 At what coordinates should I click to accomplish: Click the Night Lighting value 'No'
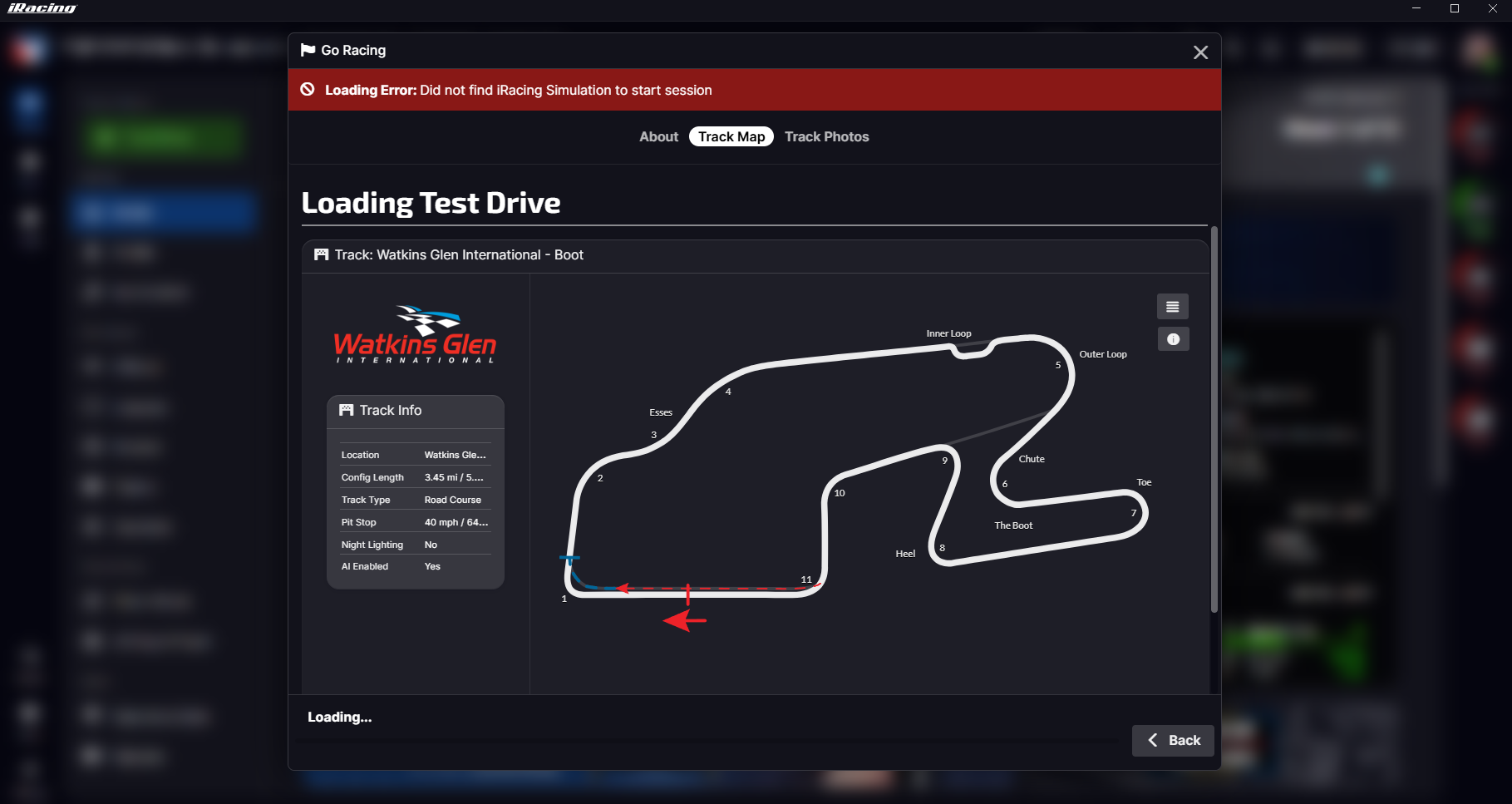pos(431,545)
